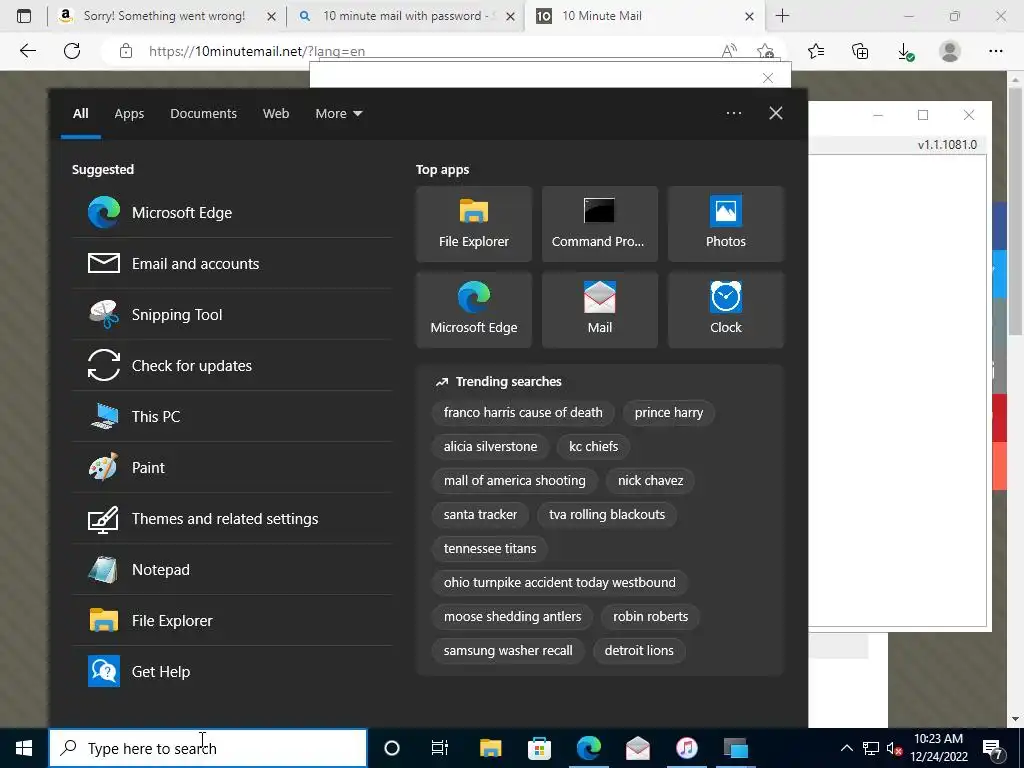Select Check for updates suggestion
Screen dimensions: 1024x768
coord(232,365)
